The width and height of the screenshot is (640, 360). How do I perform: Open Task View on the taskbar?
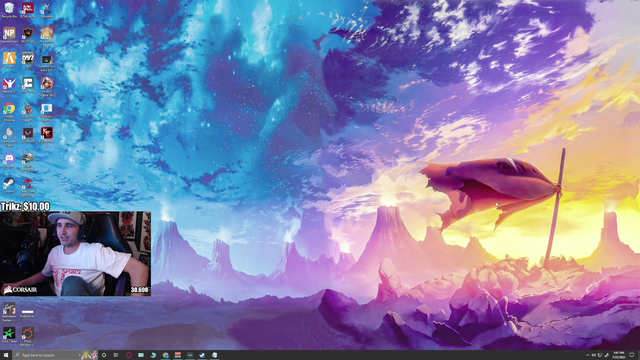(116, 355)
